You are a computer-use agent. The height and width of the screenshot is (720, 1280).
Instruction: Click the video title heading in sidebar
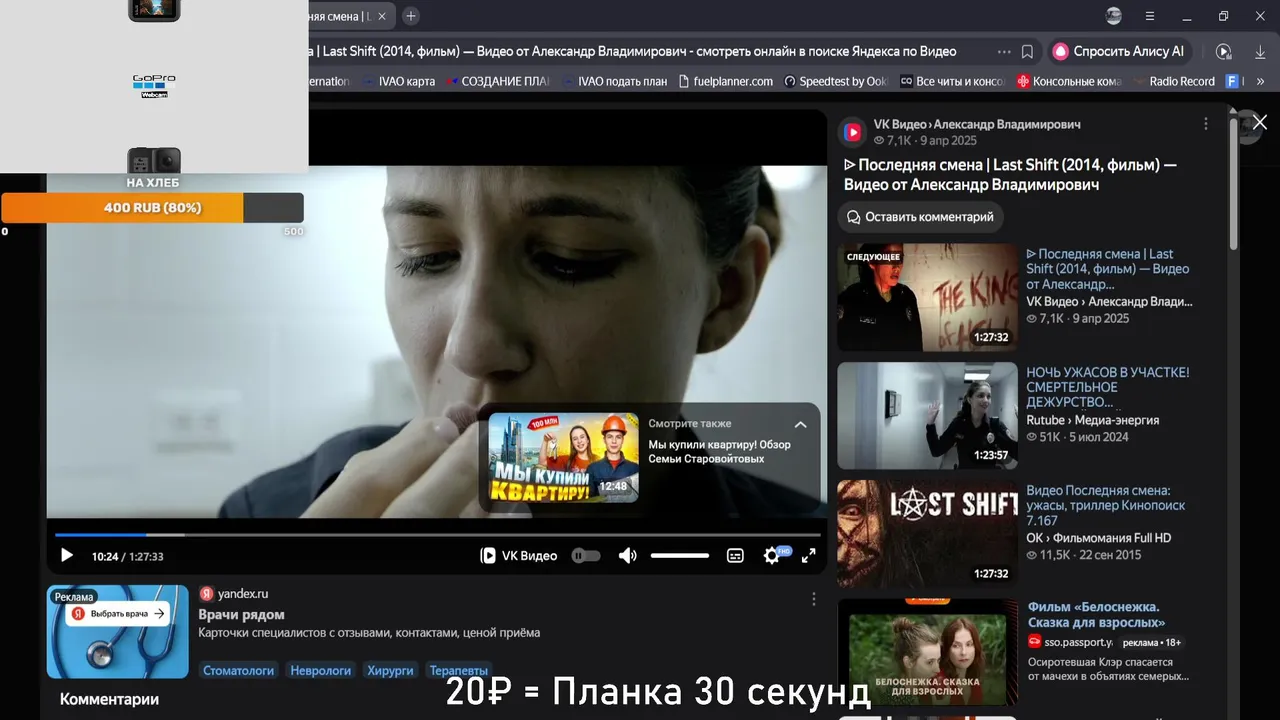[x=1010, y=174]
